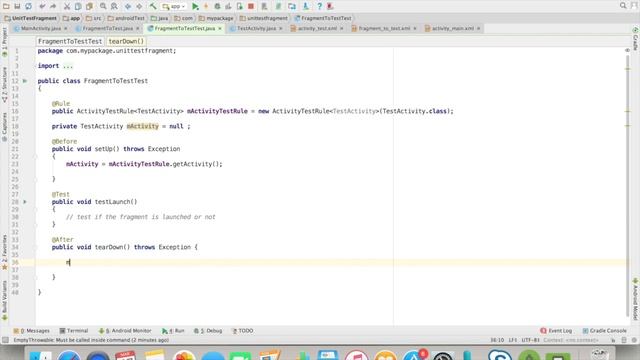
Task: Collapse the testLaunch() method fold marker
Action: click(x=36, y=209)
